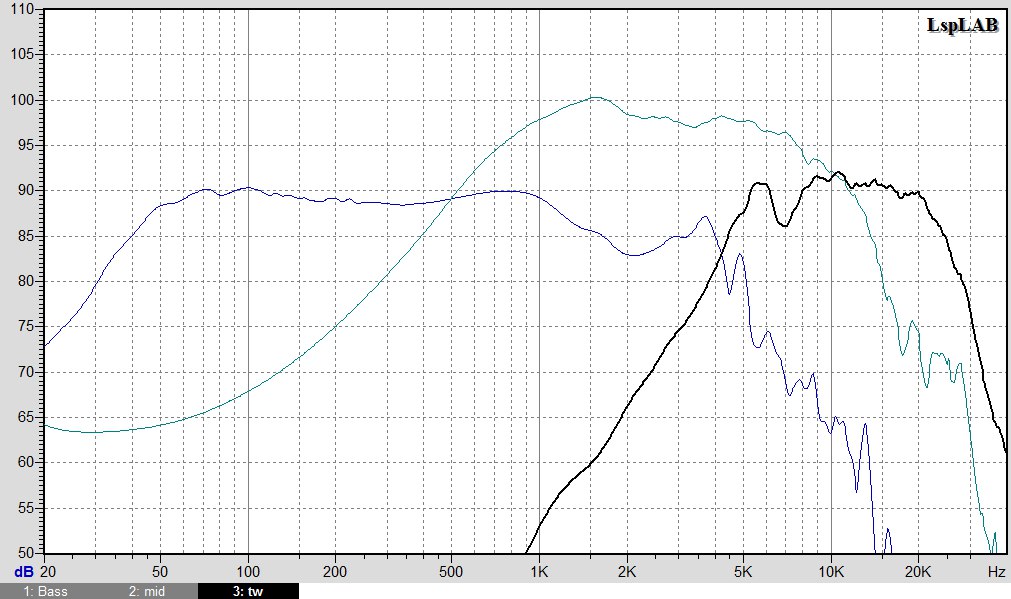Viewport: 1011px width, 599px height.
Task: Click the '200' frequency axis label
Action: click(335, 571)
